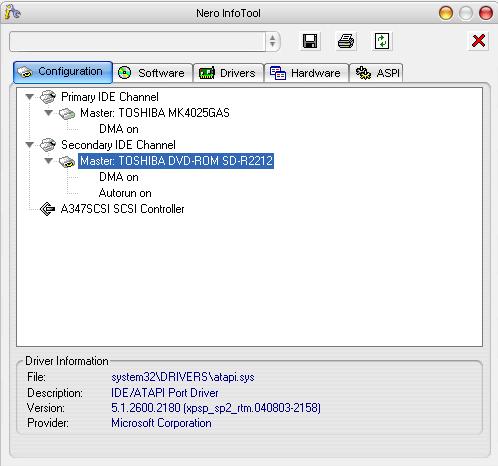Select Primary IDE Channel tree row
498x466 pixels.
pos(110,97)
